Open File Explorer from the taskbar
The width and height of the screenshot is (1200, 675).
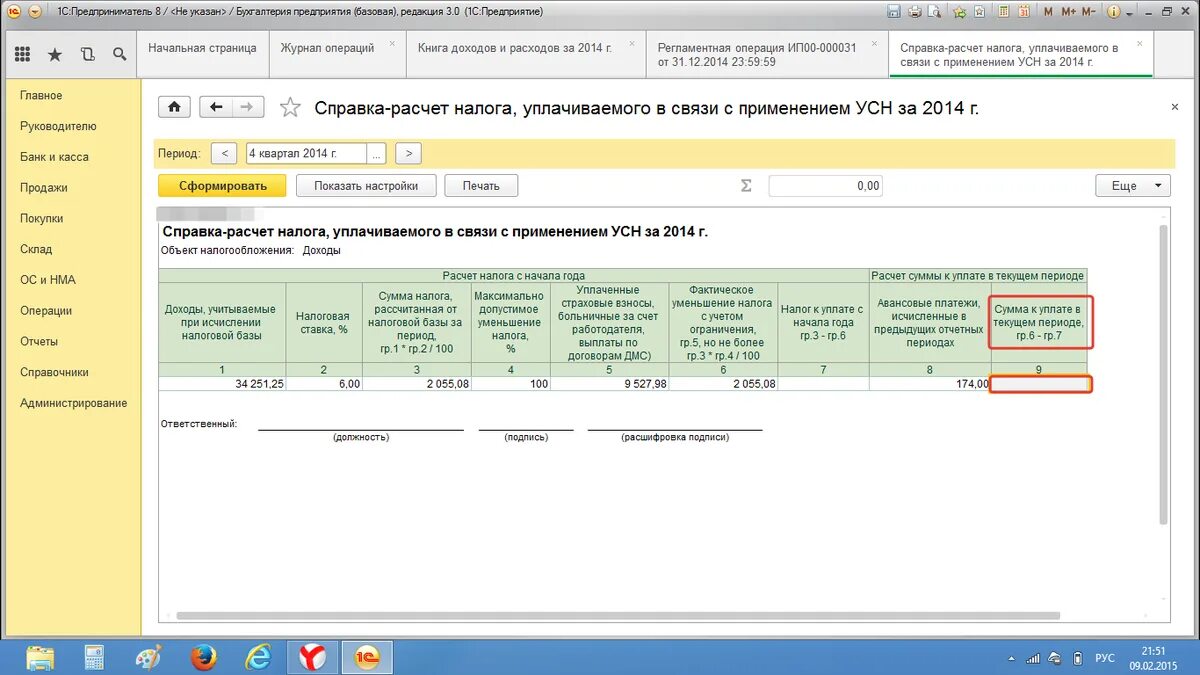coord(41,657)
